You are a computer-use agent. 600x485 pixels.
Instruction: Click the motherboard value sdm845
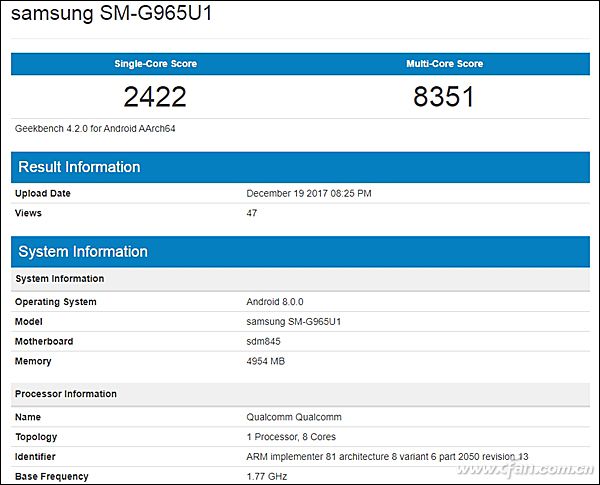[x=263, y=341]
